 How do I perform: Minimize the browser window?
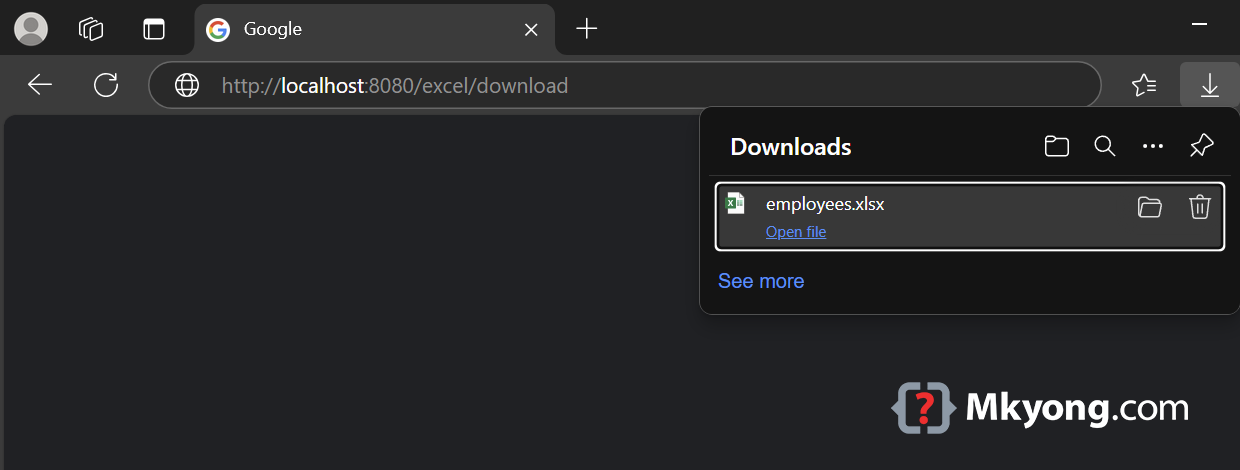tap(1200, 22)
